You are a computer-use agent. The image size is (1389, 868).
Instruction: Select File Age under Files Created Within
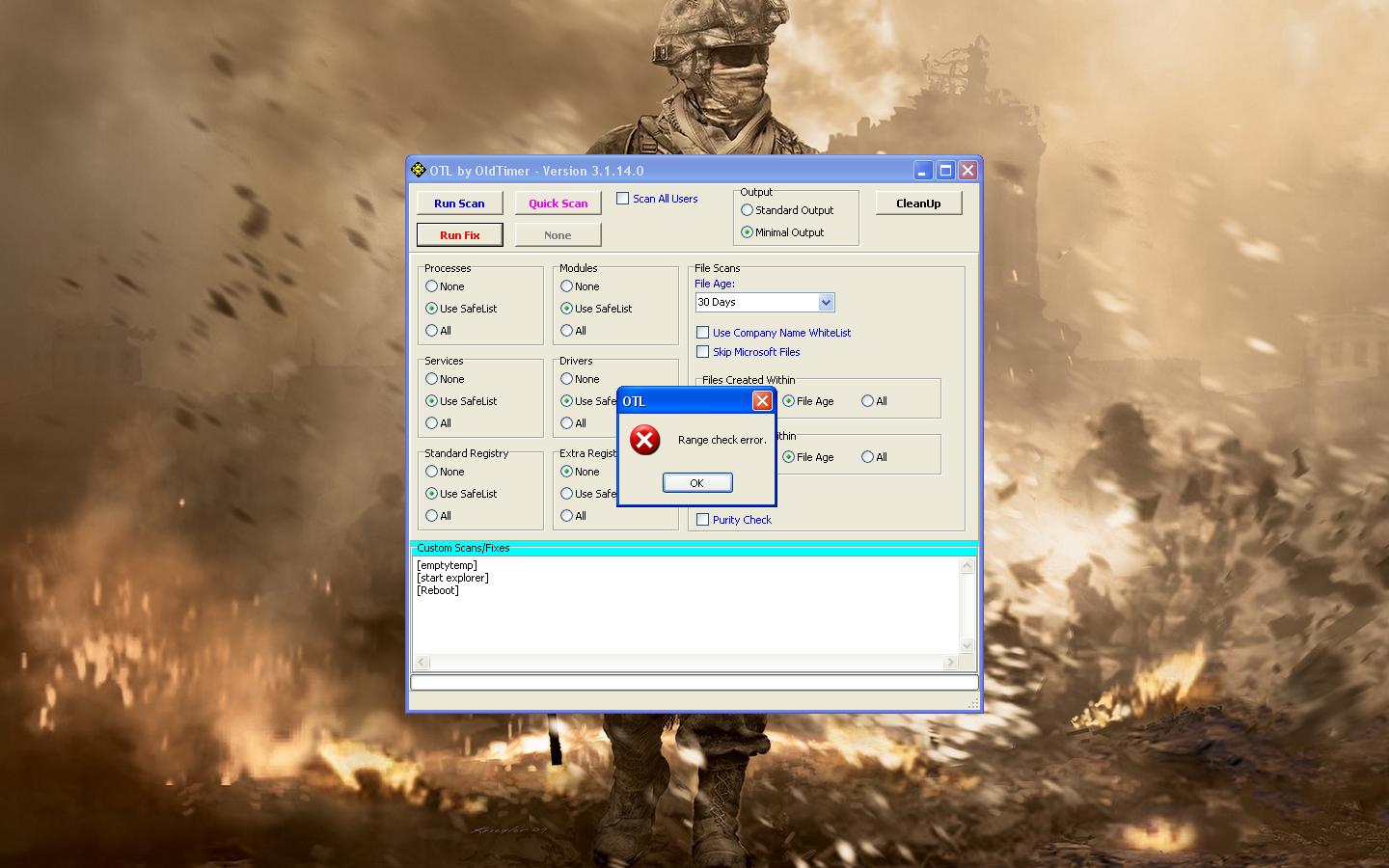(x=788, y=401)
